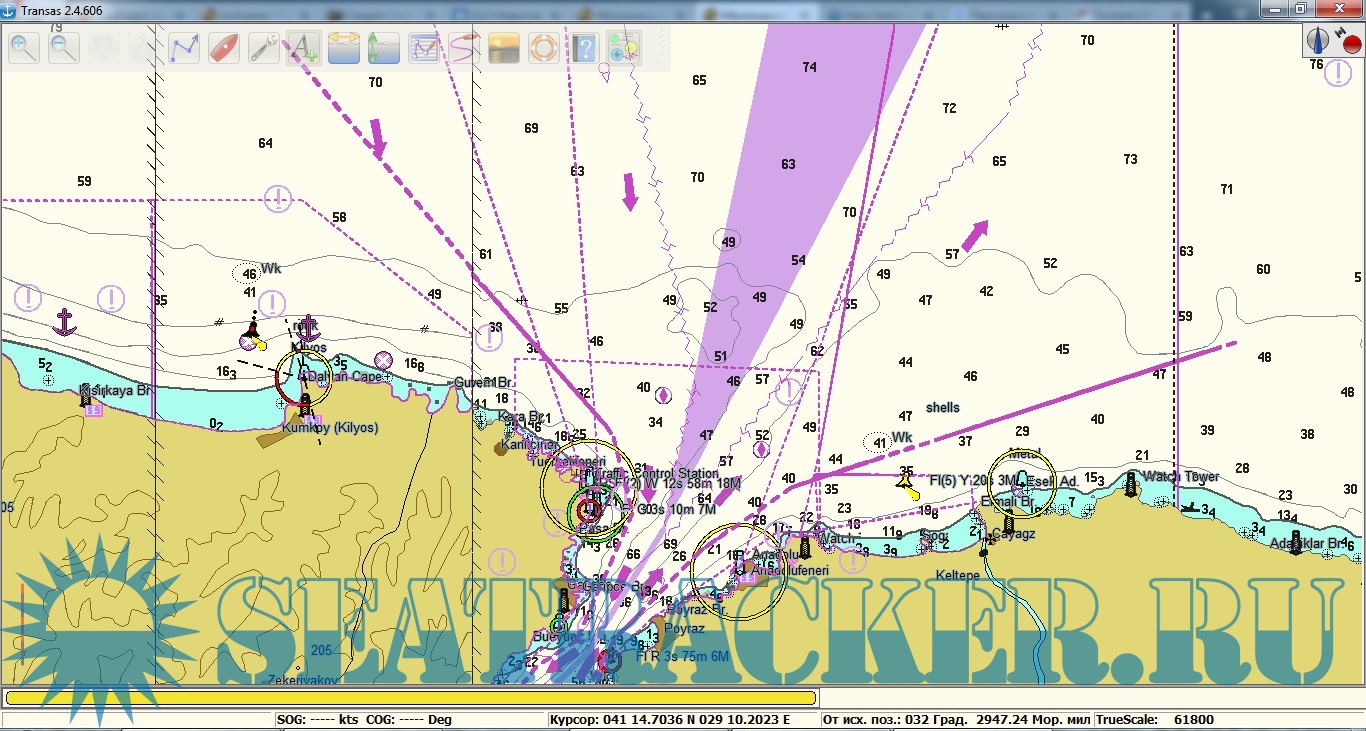The height and width of the screenshot is (731, 1366).
Task: Open help with the question mark book
Action: pos(584,48)
